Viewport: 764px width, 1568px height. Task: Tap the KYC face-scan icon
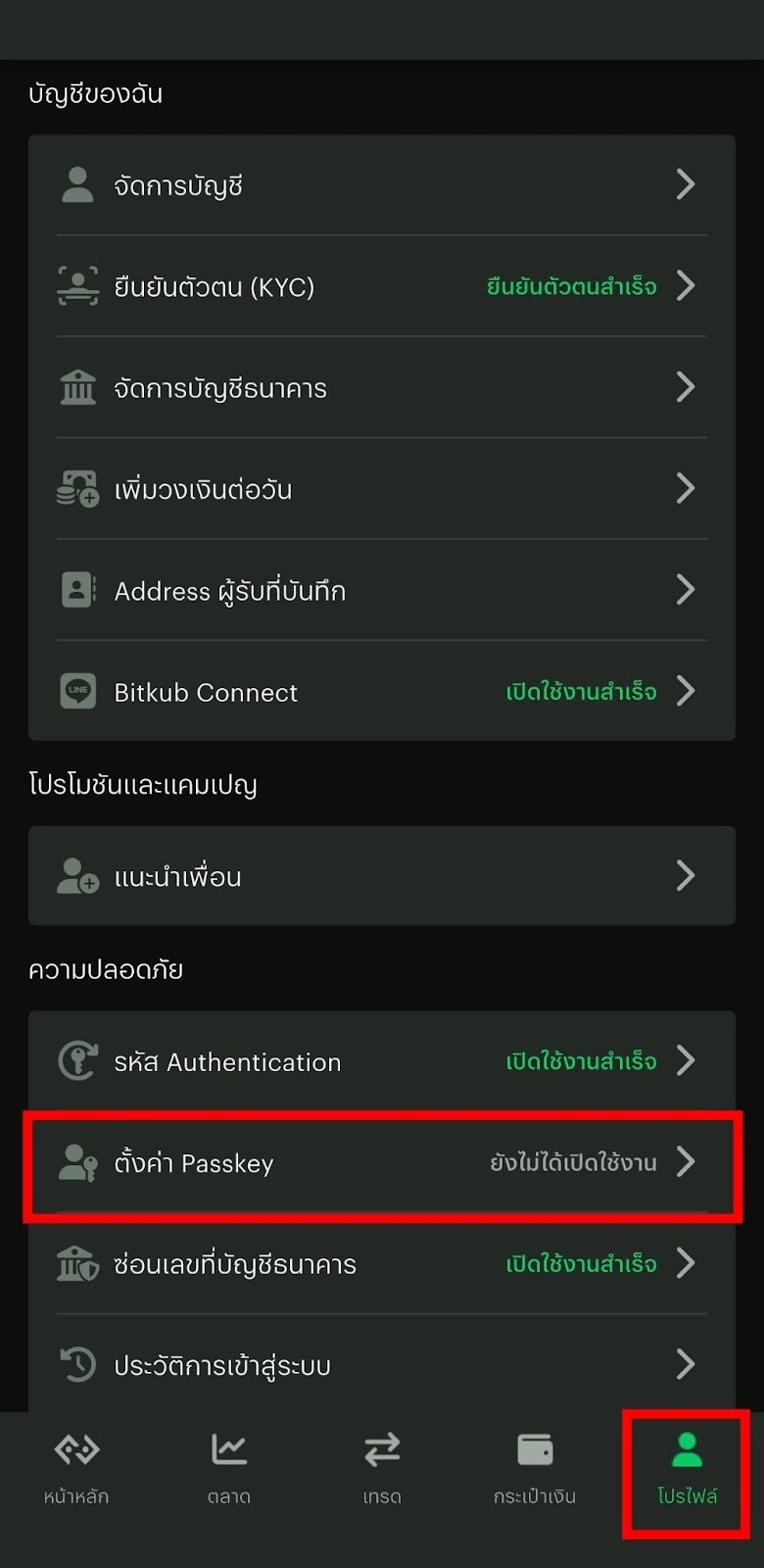(x=78, y=286)
